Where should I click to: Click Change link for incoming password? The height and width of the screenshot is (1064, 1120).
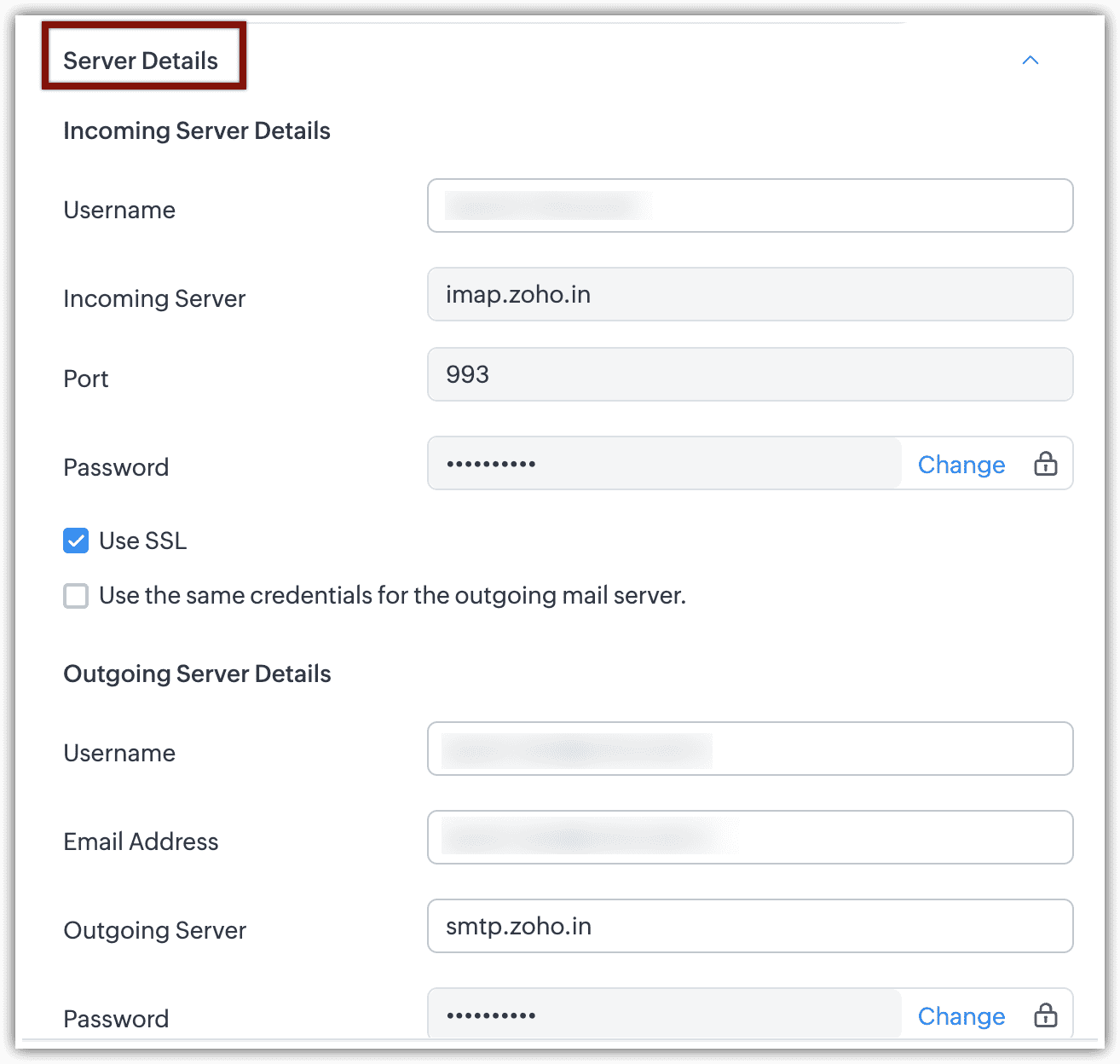pos(961,465)
